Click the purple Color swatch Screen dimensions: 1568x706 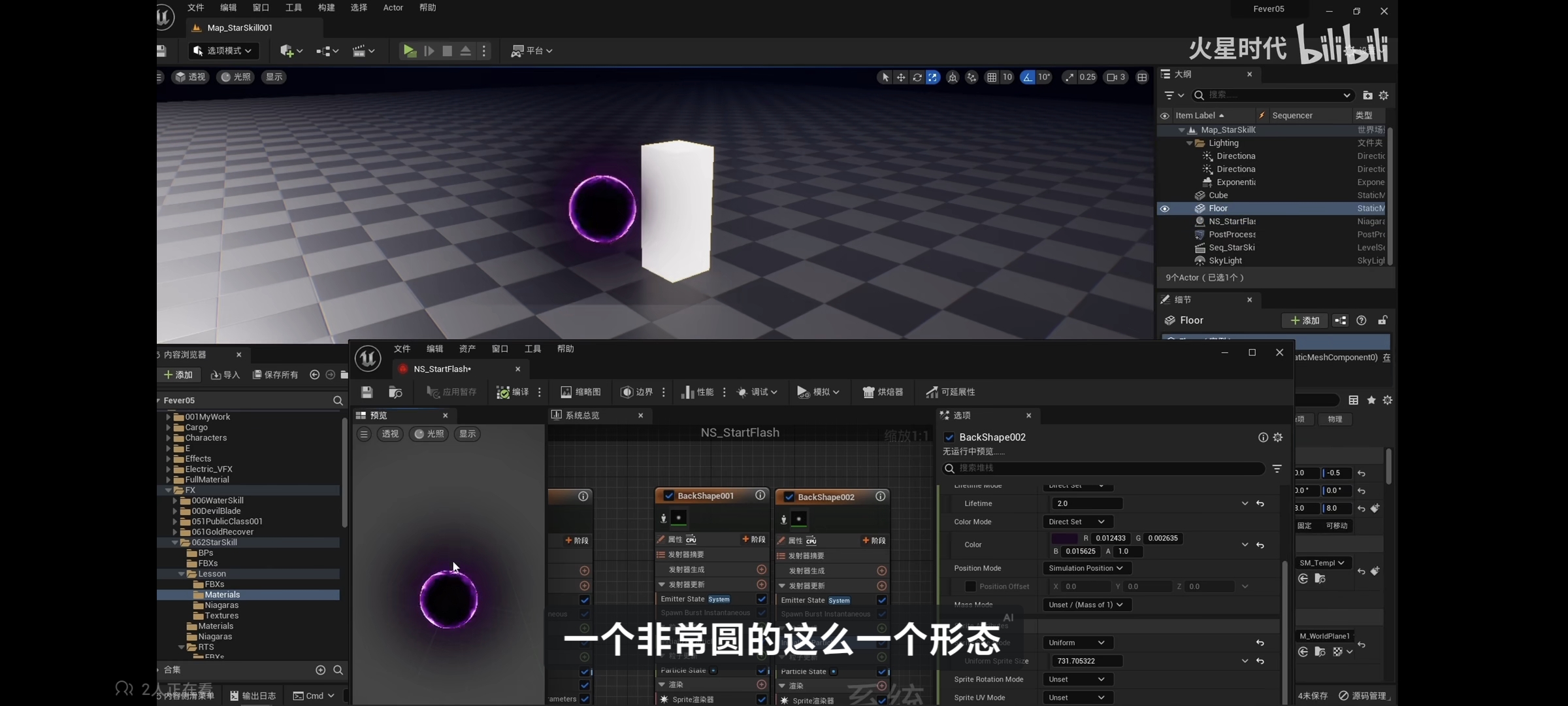[1064, 539]
